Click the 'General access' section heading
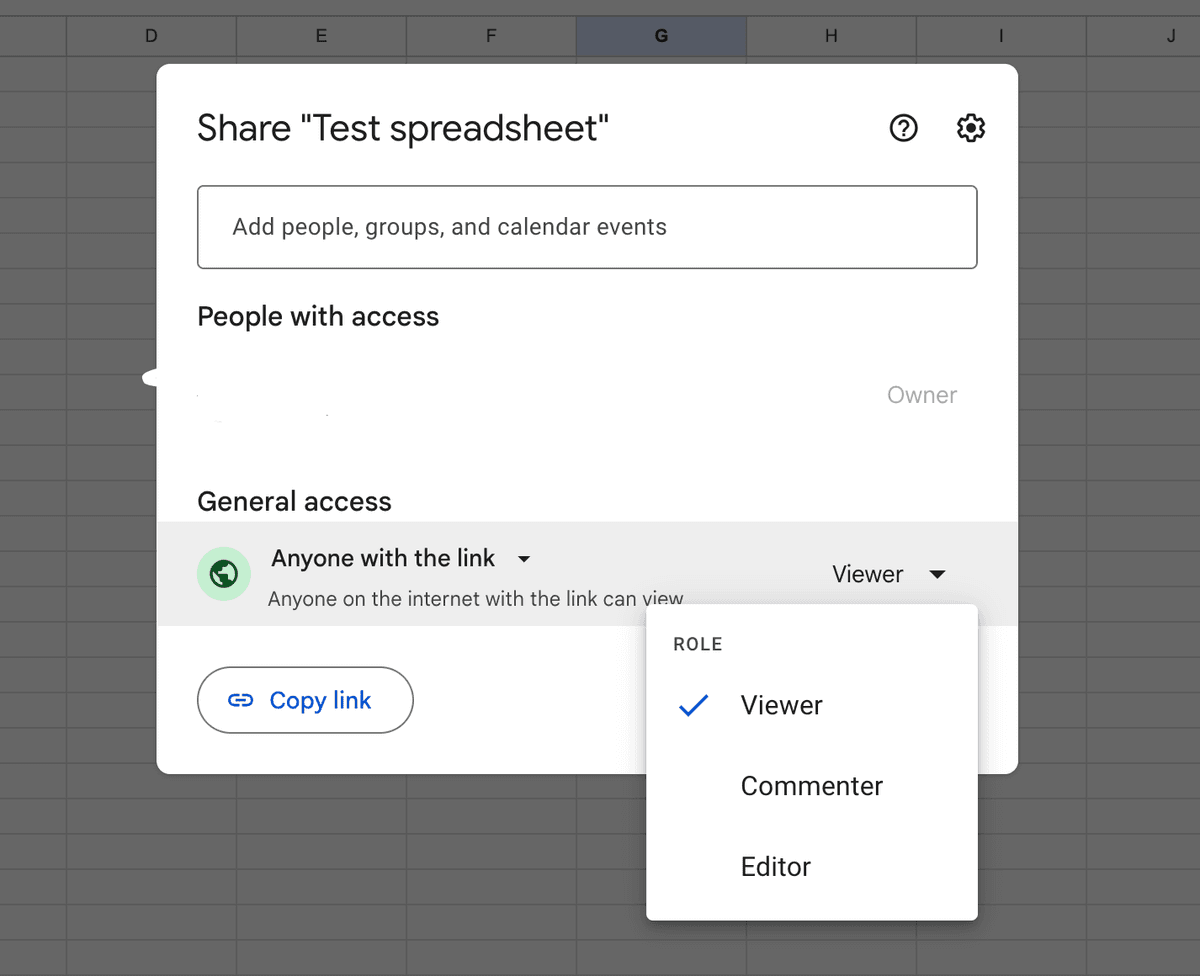The image size is (1200, 976). click(x=294, y=501)
